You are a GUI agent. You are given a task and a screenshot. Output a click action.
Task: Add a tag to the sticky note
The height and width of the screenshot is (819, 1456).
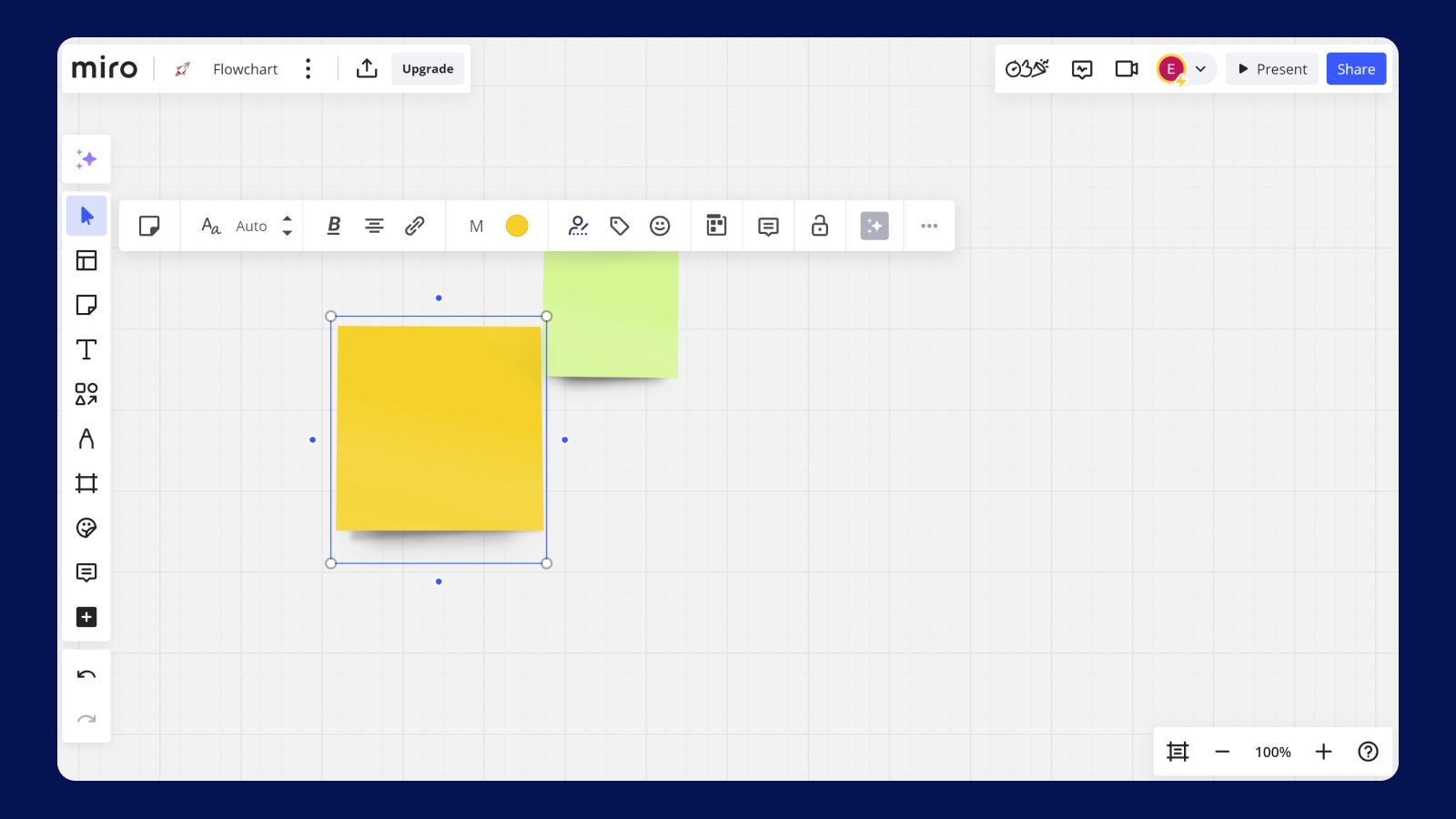tap(620, 226)
